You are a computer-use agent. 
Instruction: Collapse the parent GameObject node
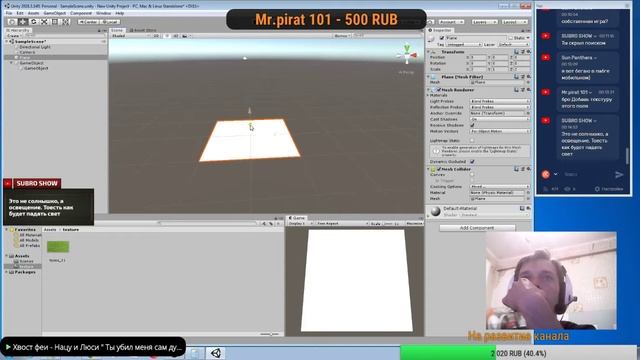[12, 63]
